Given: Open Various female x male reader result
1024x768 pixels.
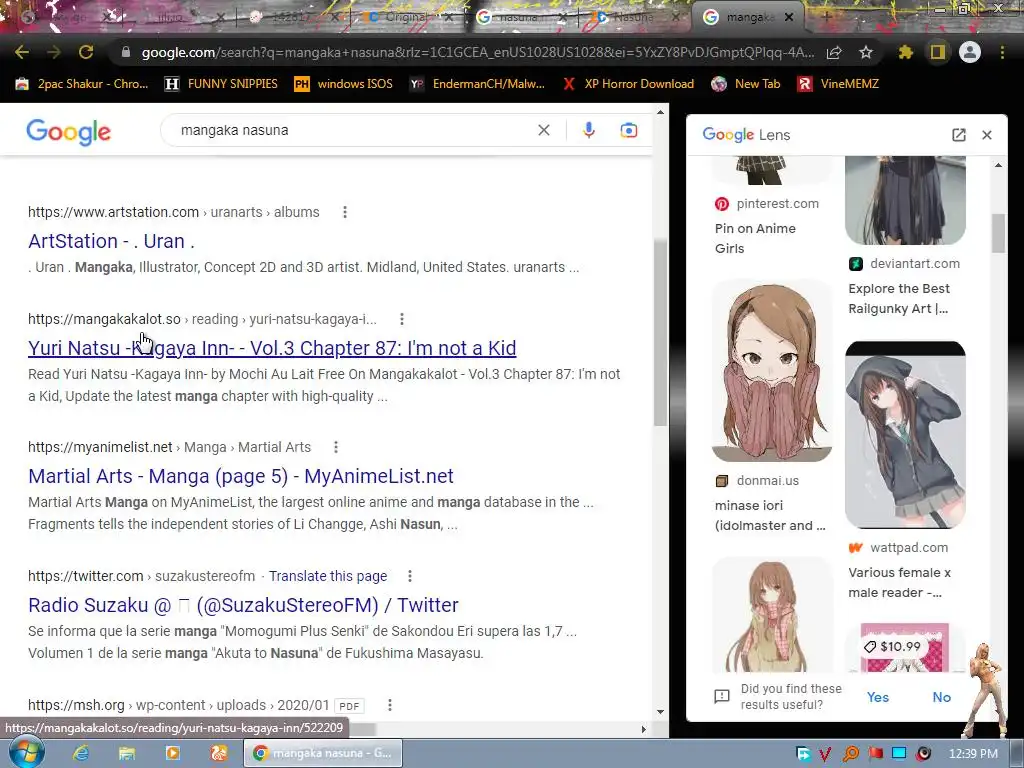Looking at the screenshot, I should point(900,583).
